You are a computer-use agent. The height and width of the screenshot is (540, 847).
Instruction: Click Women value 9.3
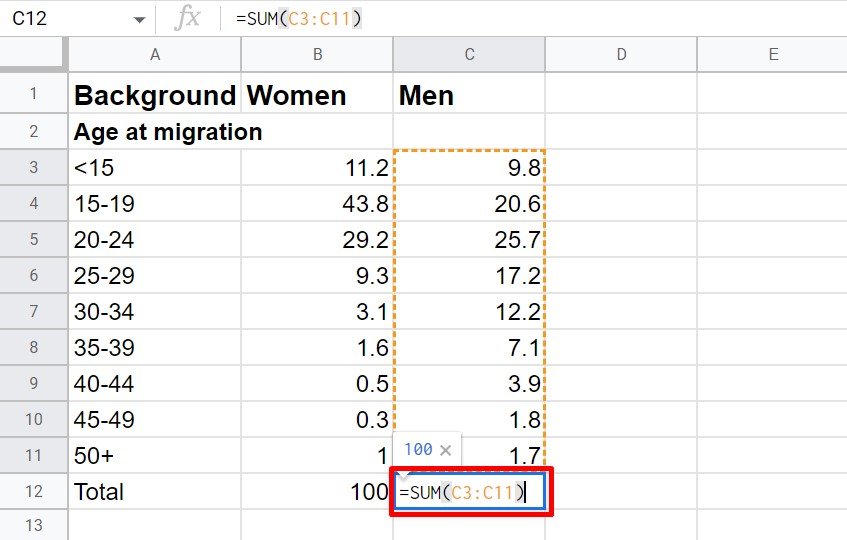[317, 275]
